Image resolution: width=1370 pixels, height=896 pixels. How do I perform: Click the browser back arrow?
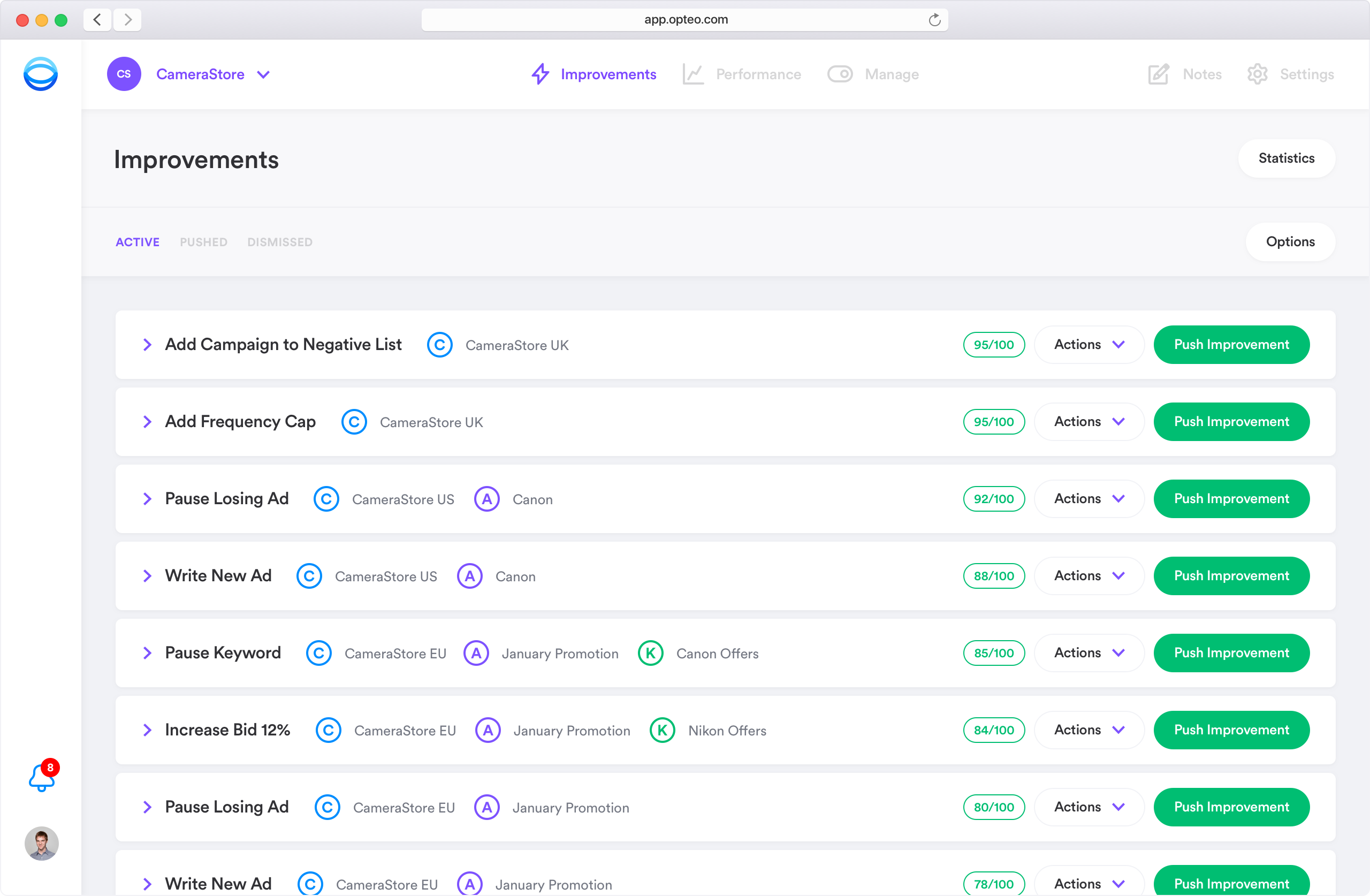(97, 20)
